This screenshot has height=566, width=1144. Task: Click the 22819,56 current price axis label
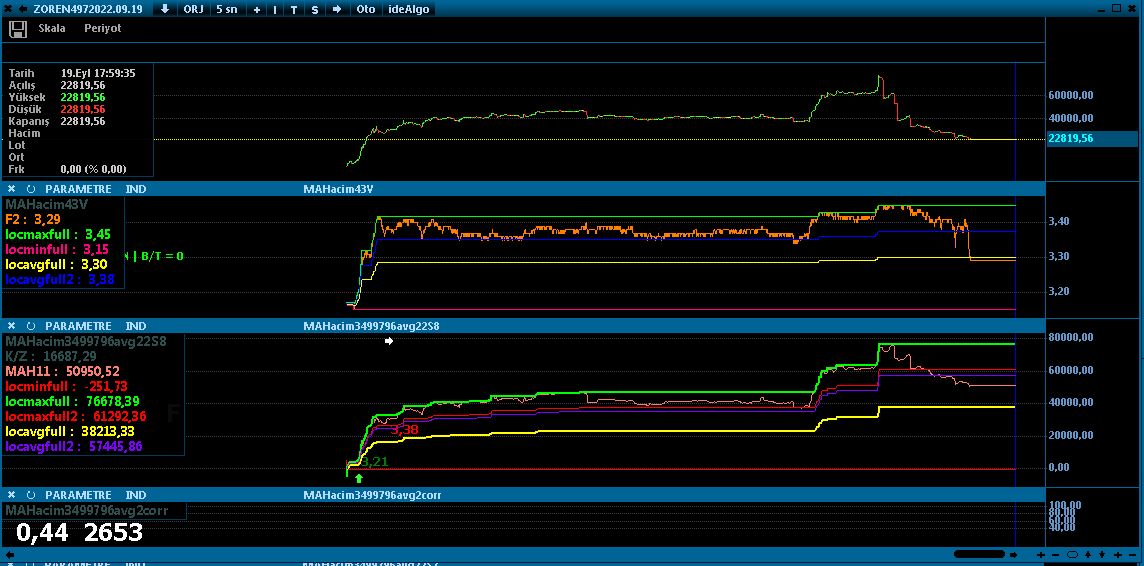click(x=1092, y=139)
